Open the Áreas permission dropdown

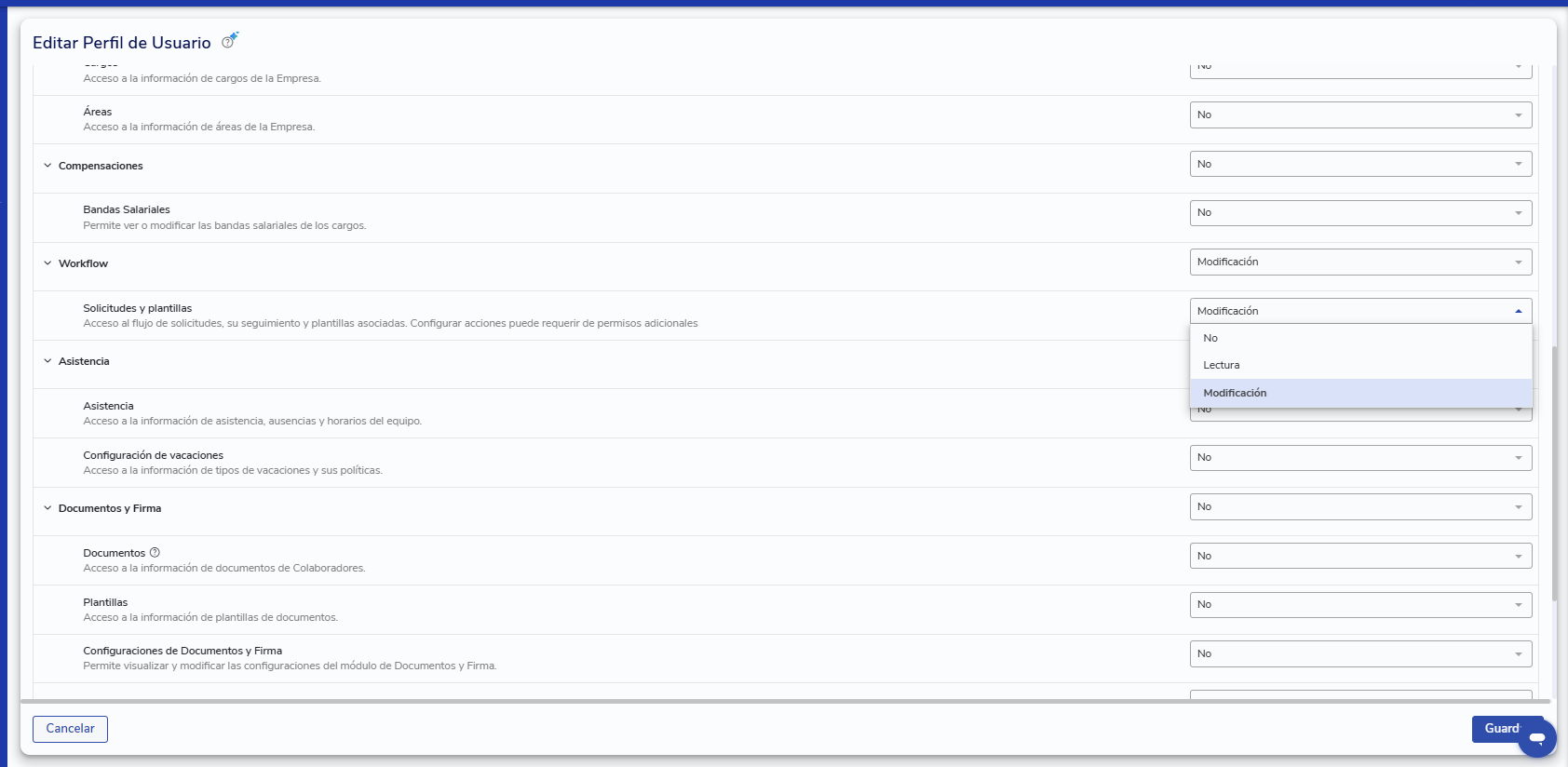pyautogui.click(x=1360, y=114)
